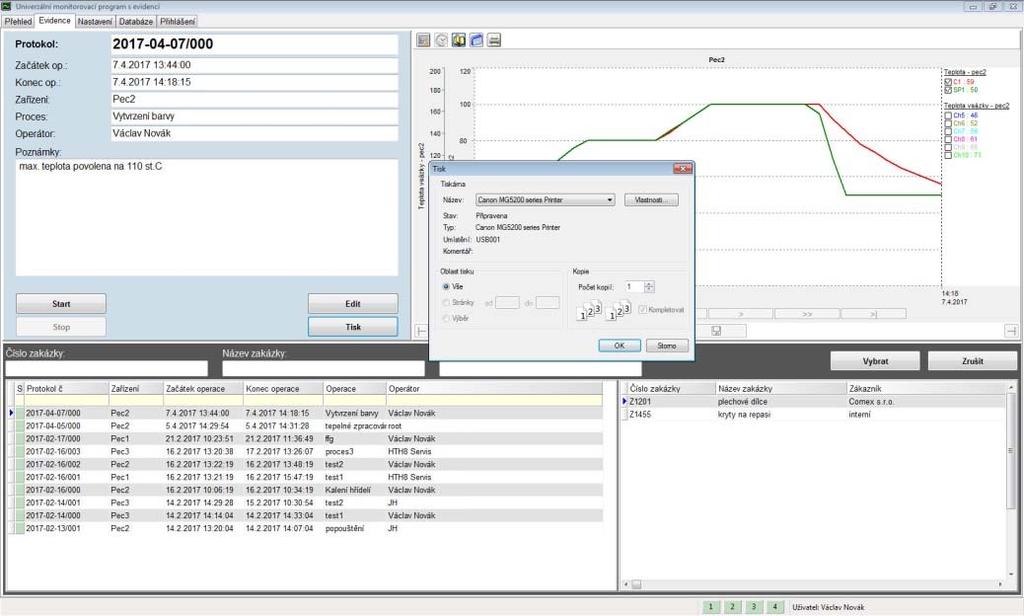Select protocol row 2017-02-16/003

click(307, 451)
